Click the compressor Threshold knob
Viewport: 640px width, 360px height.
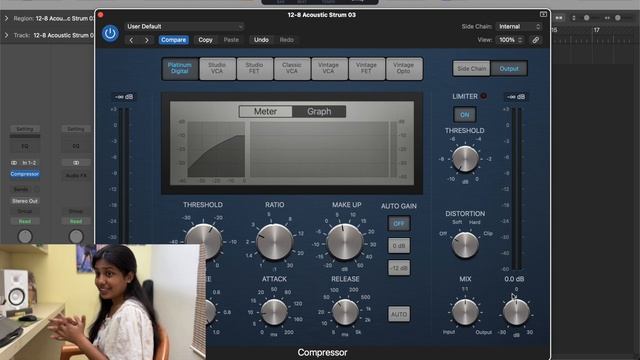tap(203, 241)
